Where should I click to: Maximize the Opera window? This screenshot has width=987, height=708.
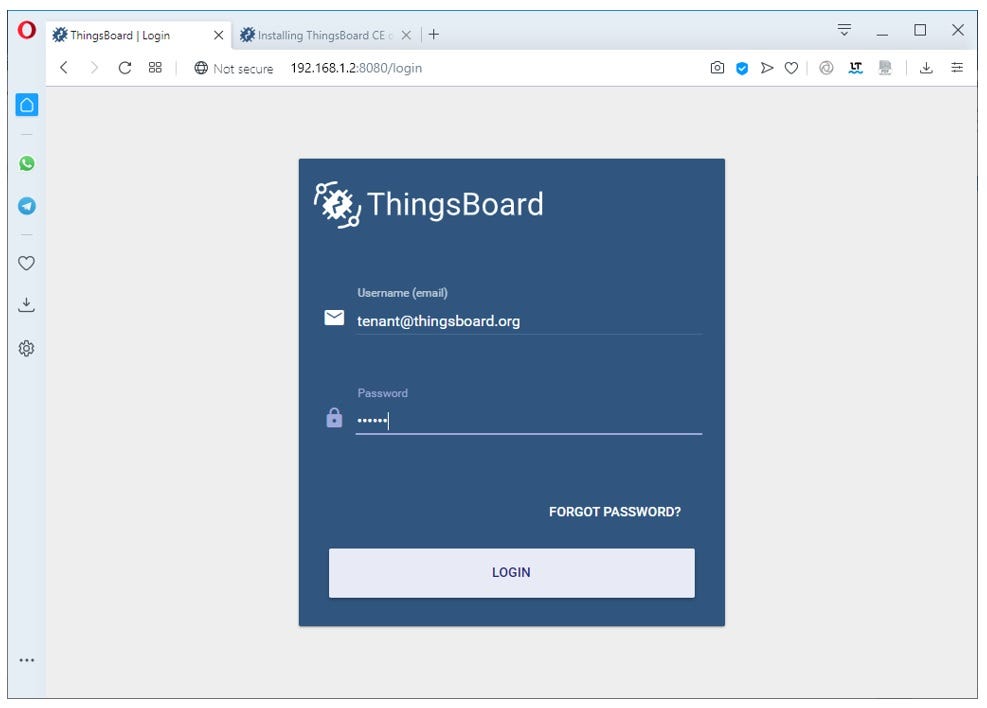point(920,30)
